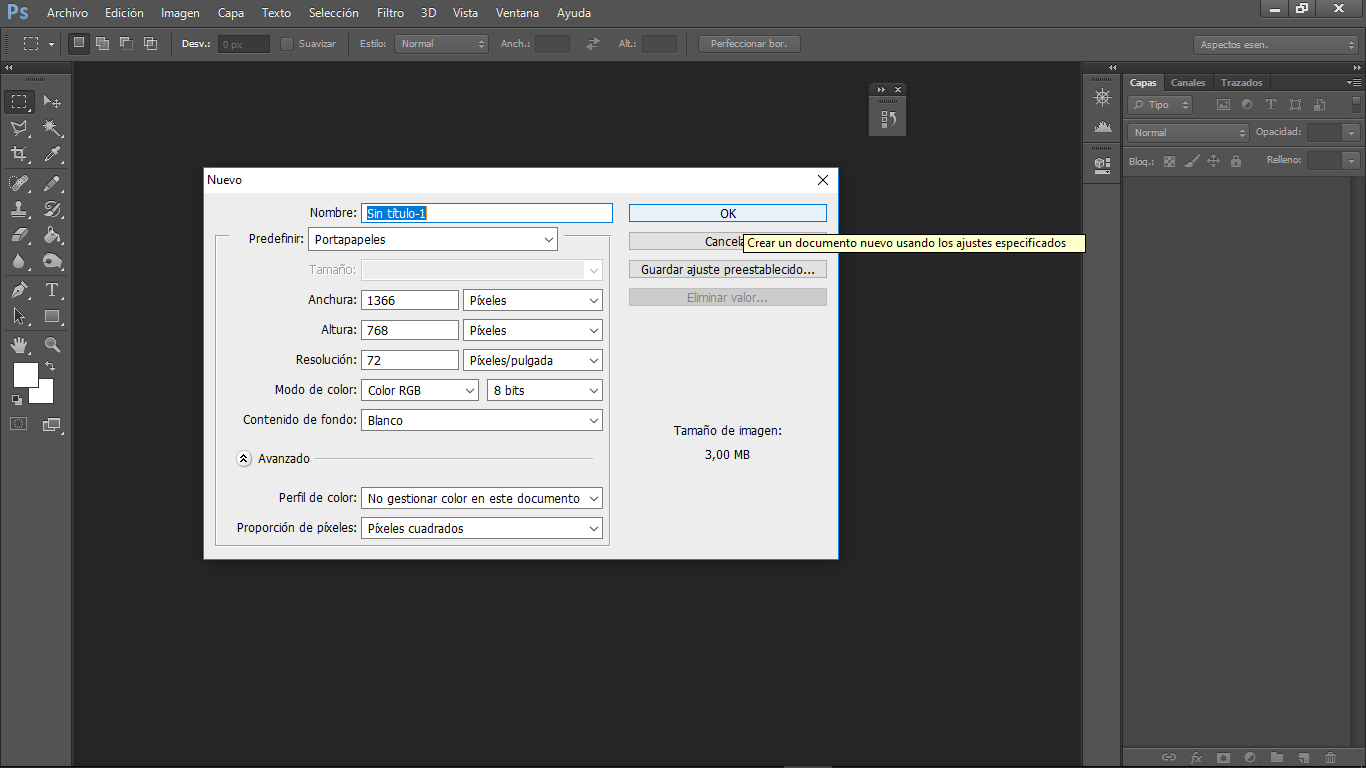Select the Zoom magnifier tool
Screen dimensions: 1366x768
(52, 345)
